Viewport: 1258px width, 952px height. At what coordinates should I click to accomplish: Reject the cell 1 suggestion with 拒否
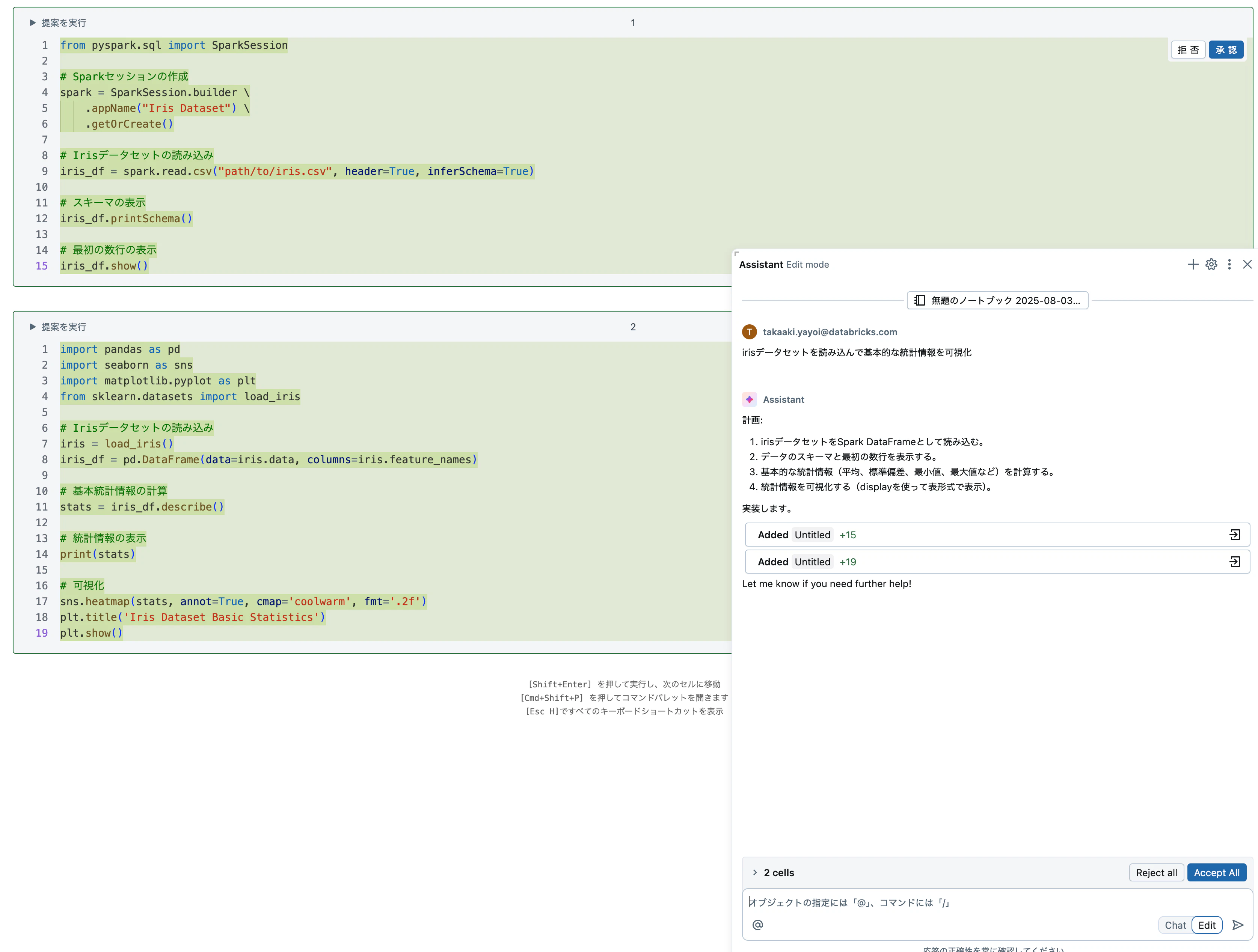pos(1188,50)
